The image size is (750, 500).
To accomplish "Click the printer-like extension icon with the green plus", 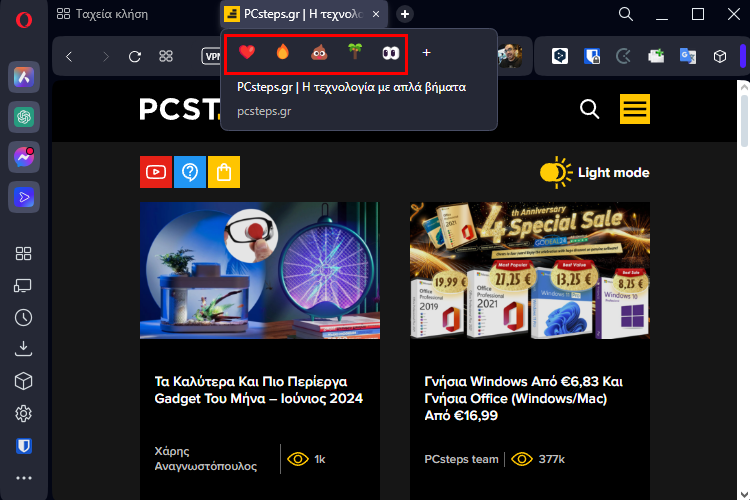I will [656, 56].
